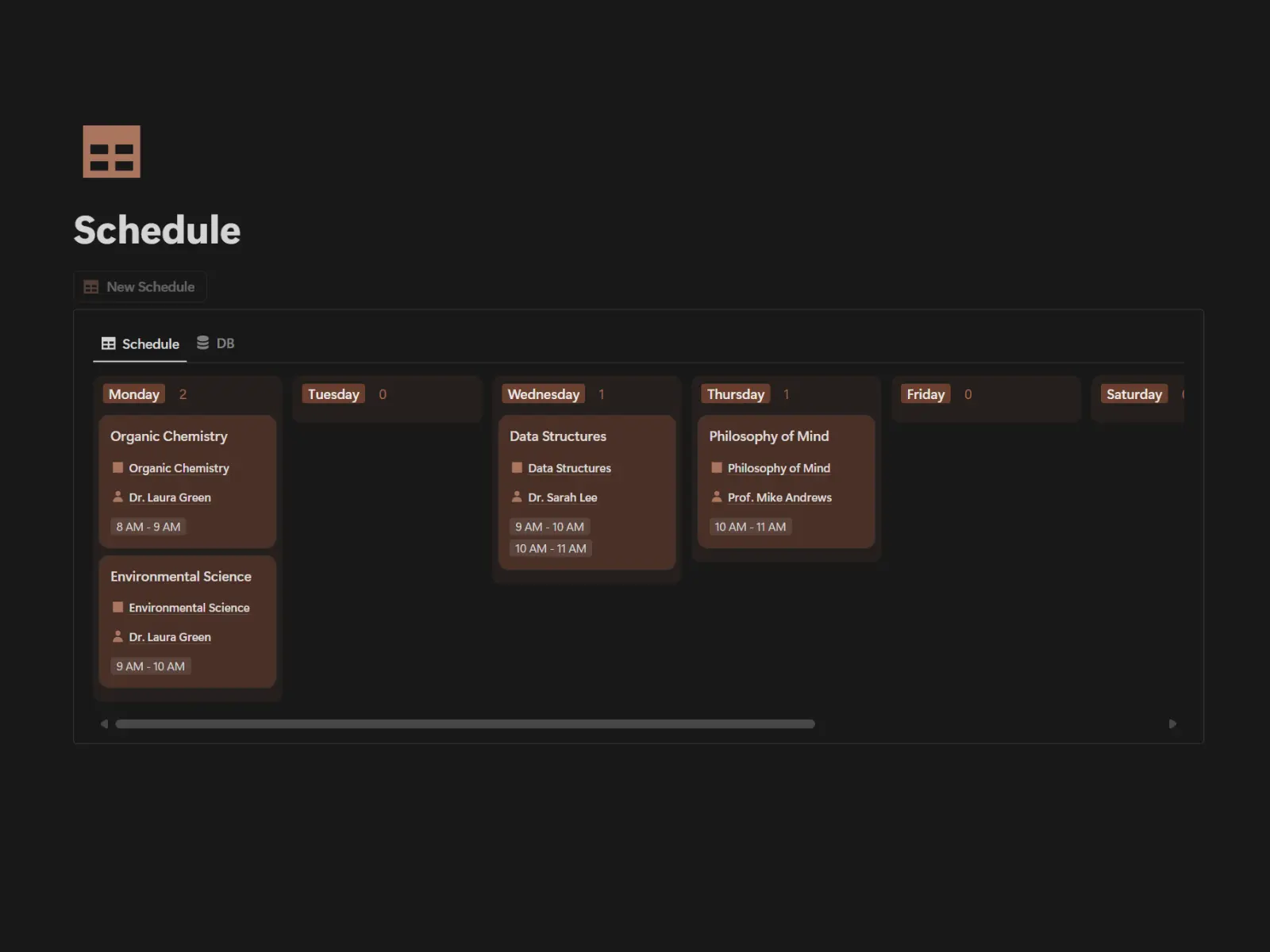Click Dr. Laura Green on Organic Chemistry card

click(170, 497)
